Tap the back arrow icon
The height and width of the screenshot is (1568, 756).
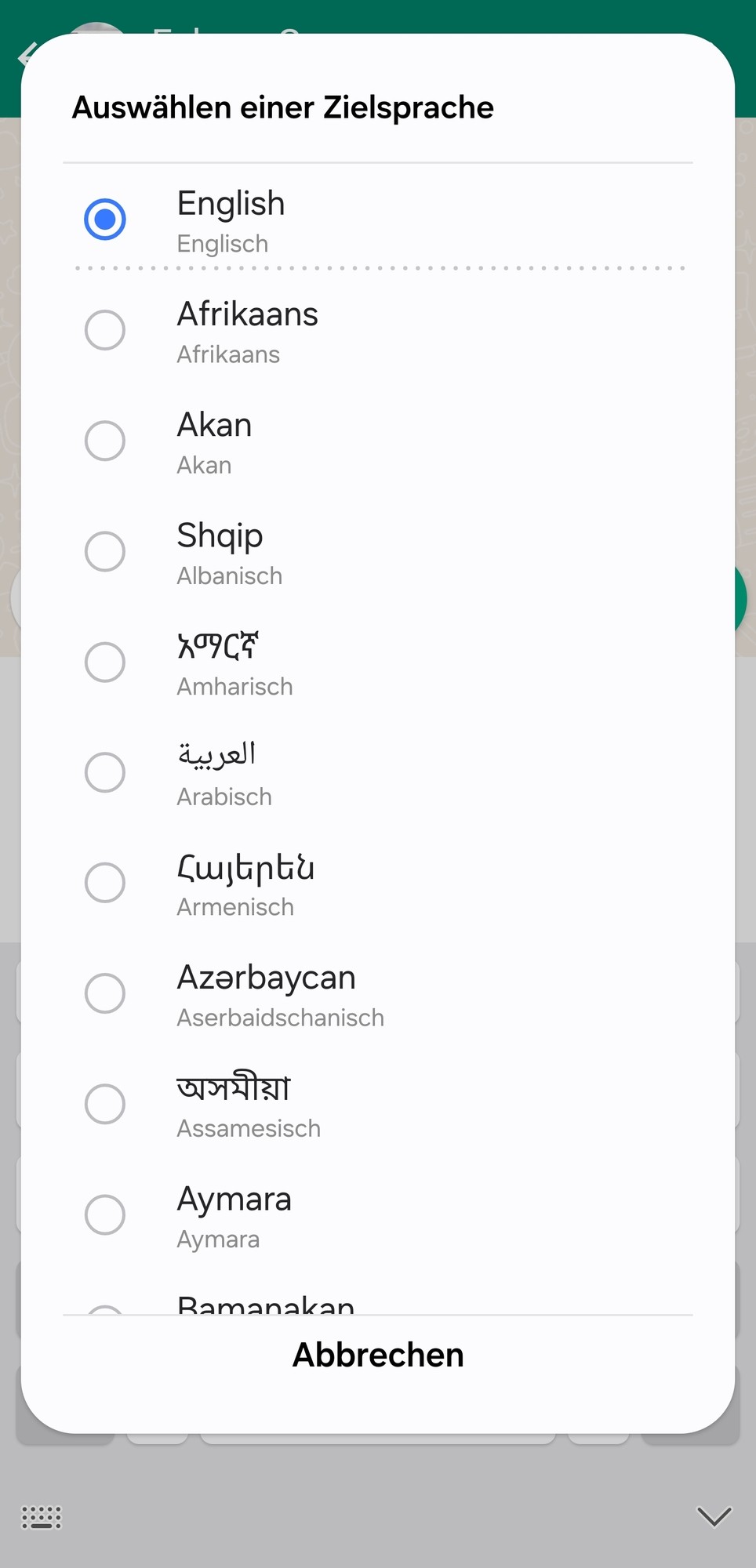[24, 55]
